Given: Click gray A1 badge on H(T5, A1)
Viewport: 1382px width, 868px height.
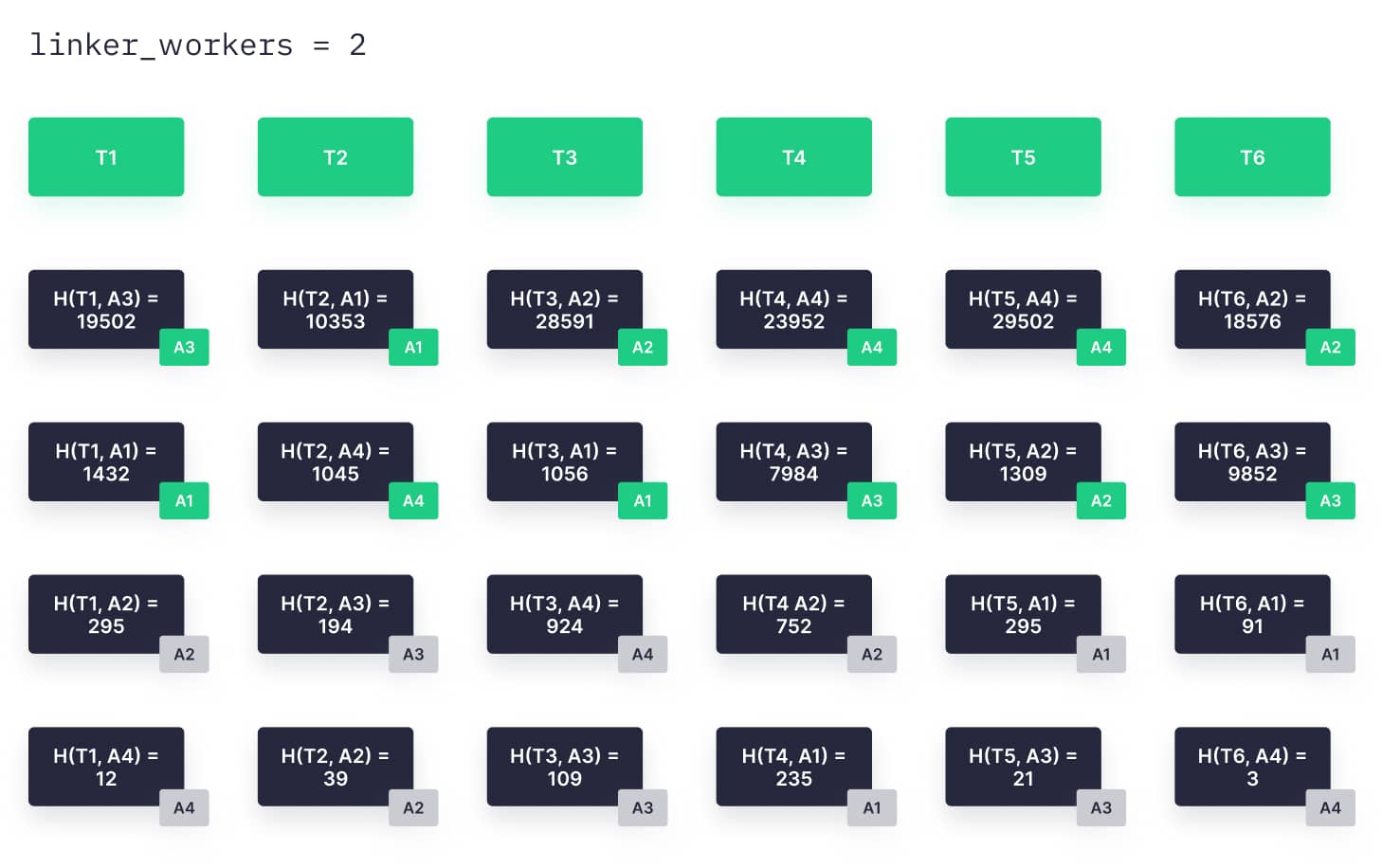Looking at the screenshot, I should (x=1101, y=654).
